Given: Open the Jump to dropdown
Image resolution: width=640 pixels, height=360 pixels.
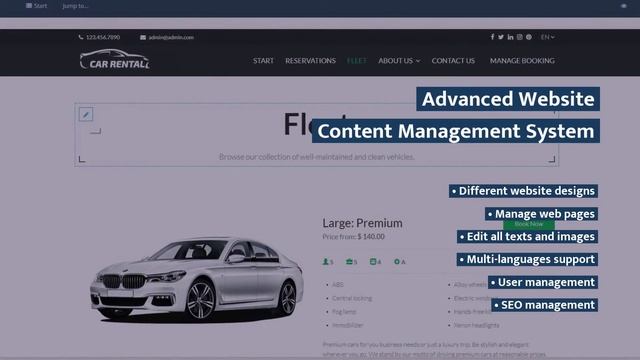Looking at the screenshot, I should click(x=75, y=6).
